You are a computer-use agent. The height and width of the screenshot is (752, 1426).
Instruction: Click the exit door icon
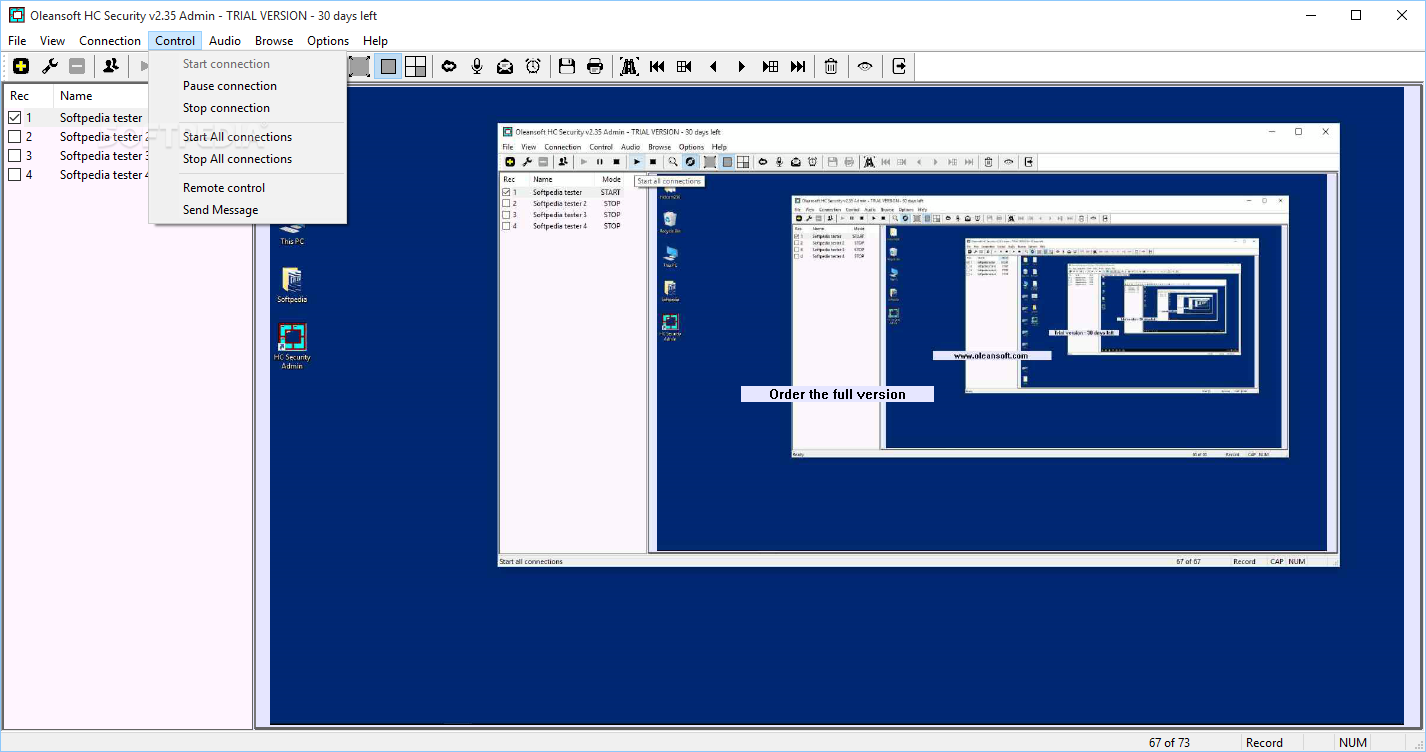point(899,67)
